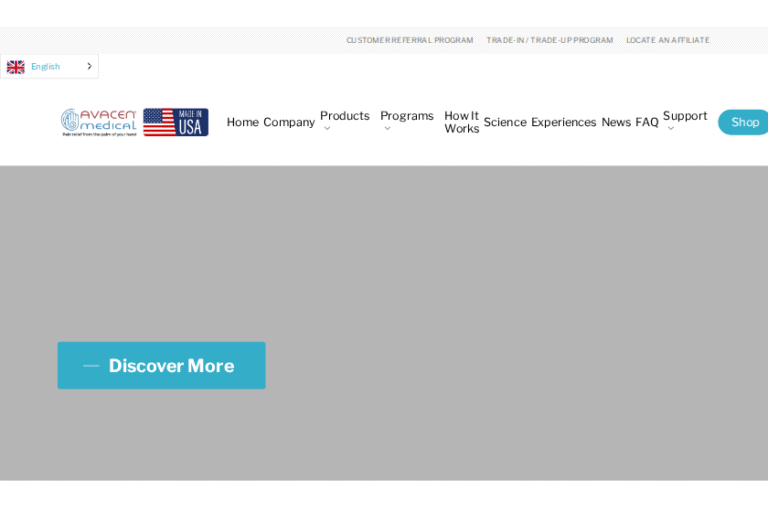Visit the FAQ page
Screen dimensions: 768x512
647,122
